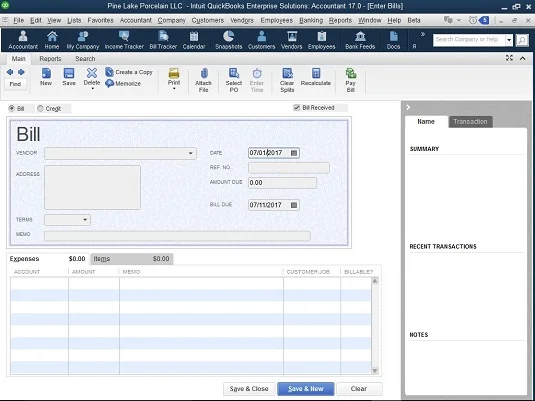Open the Employees center icon

(x=321, y=40)
